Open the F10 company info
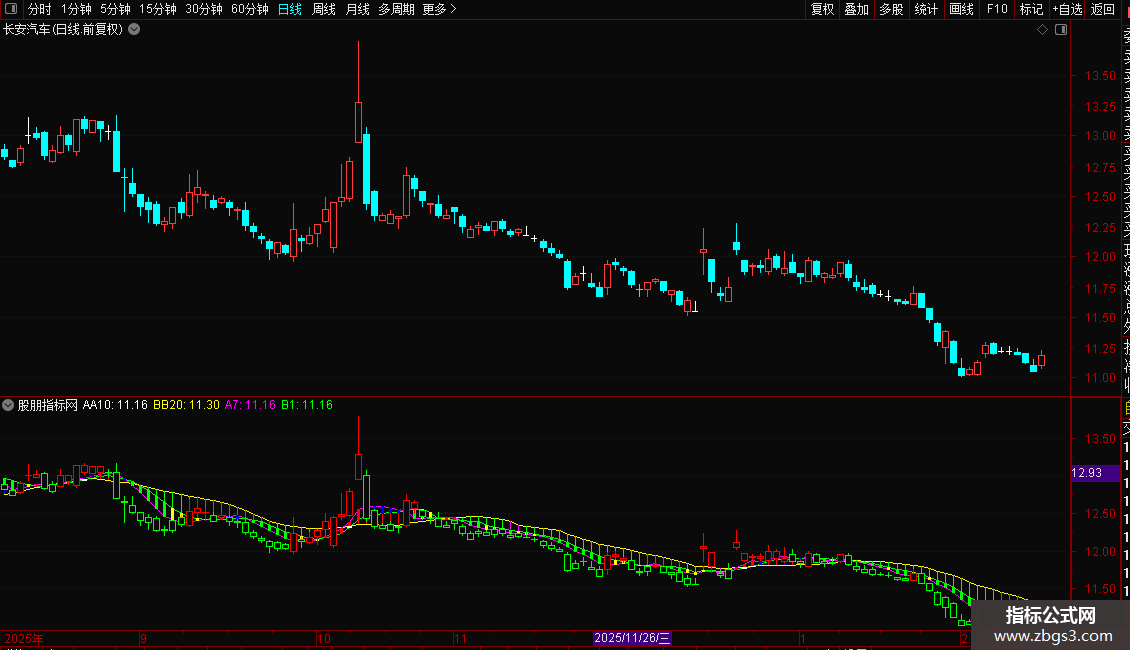This screenshot has height=650, width=1130. click(997, 9)
